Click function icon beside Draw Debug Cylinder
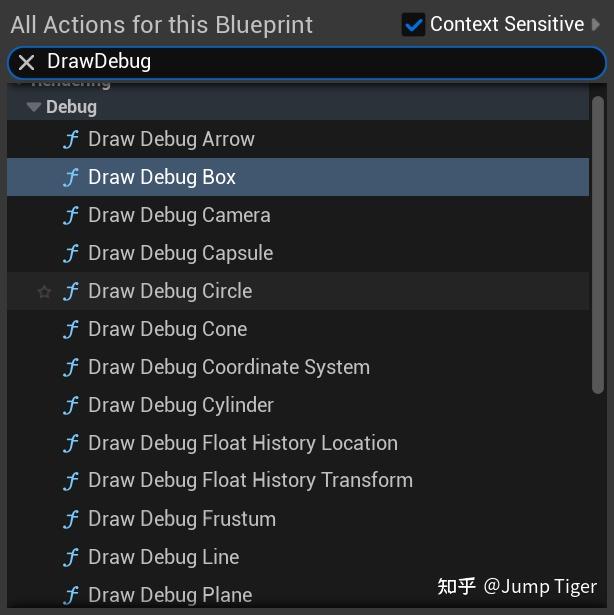The height and width of the screenshot is (615, 614). point(71,406)
